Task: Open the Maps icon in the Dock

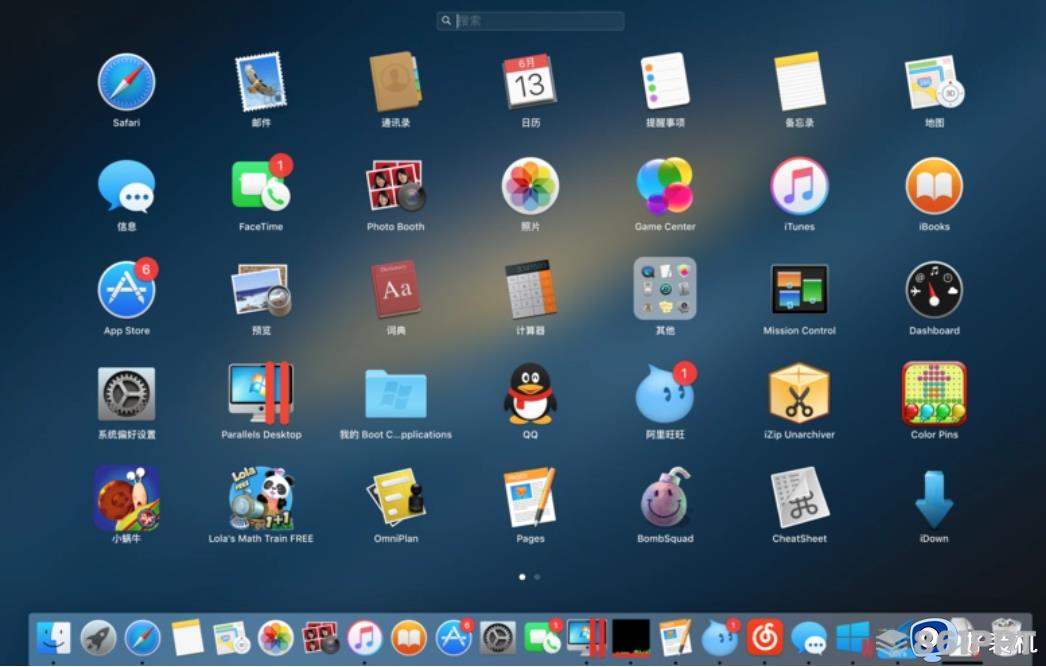Action: 231,638
